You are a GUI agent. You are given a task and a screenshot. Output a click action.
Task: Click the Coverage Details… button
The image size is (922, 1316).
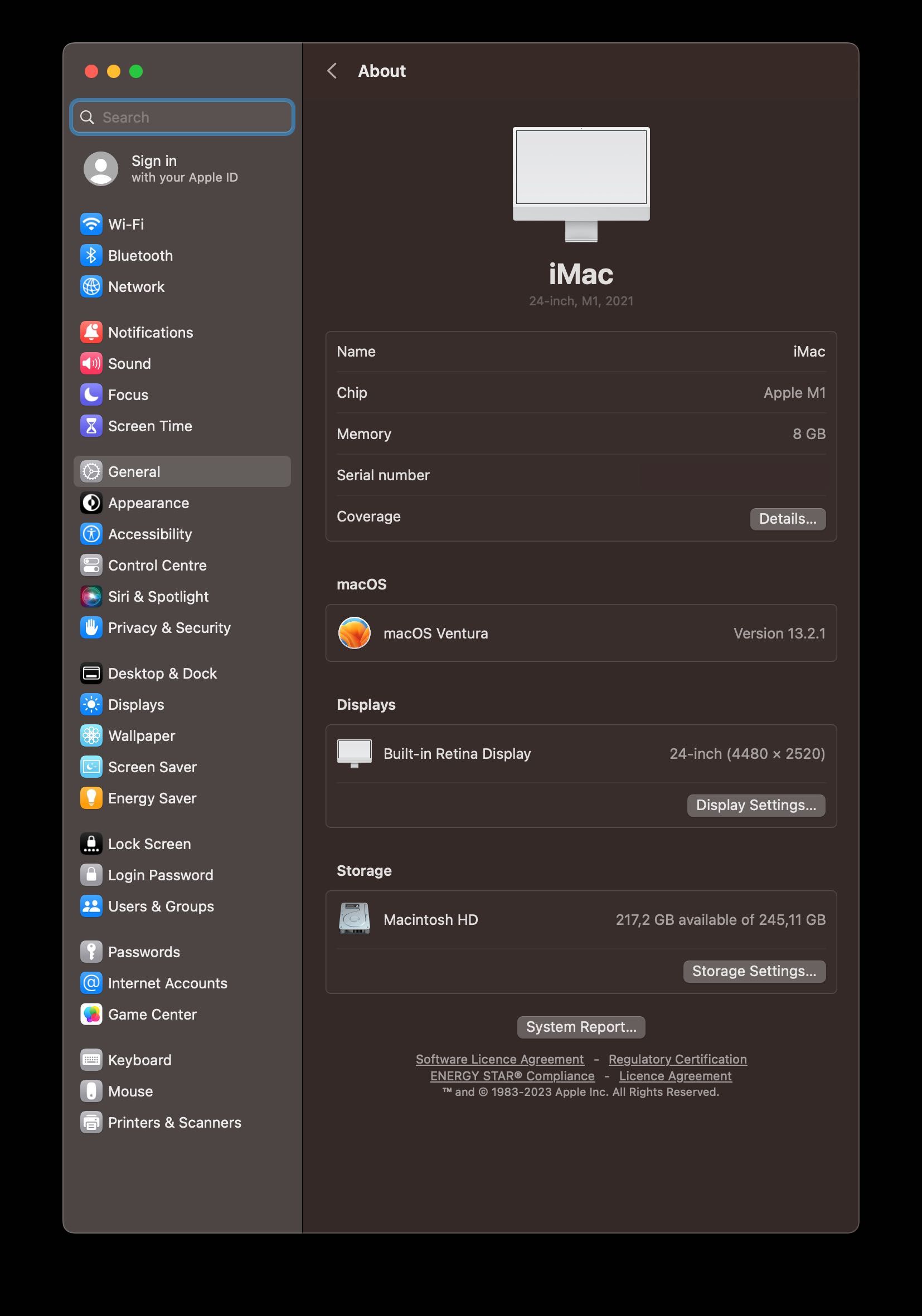click(788, 519)
